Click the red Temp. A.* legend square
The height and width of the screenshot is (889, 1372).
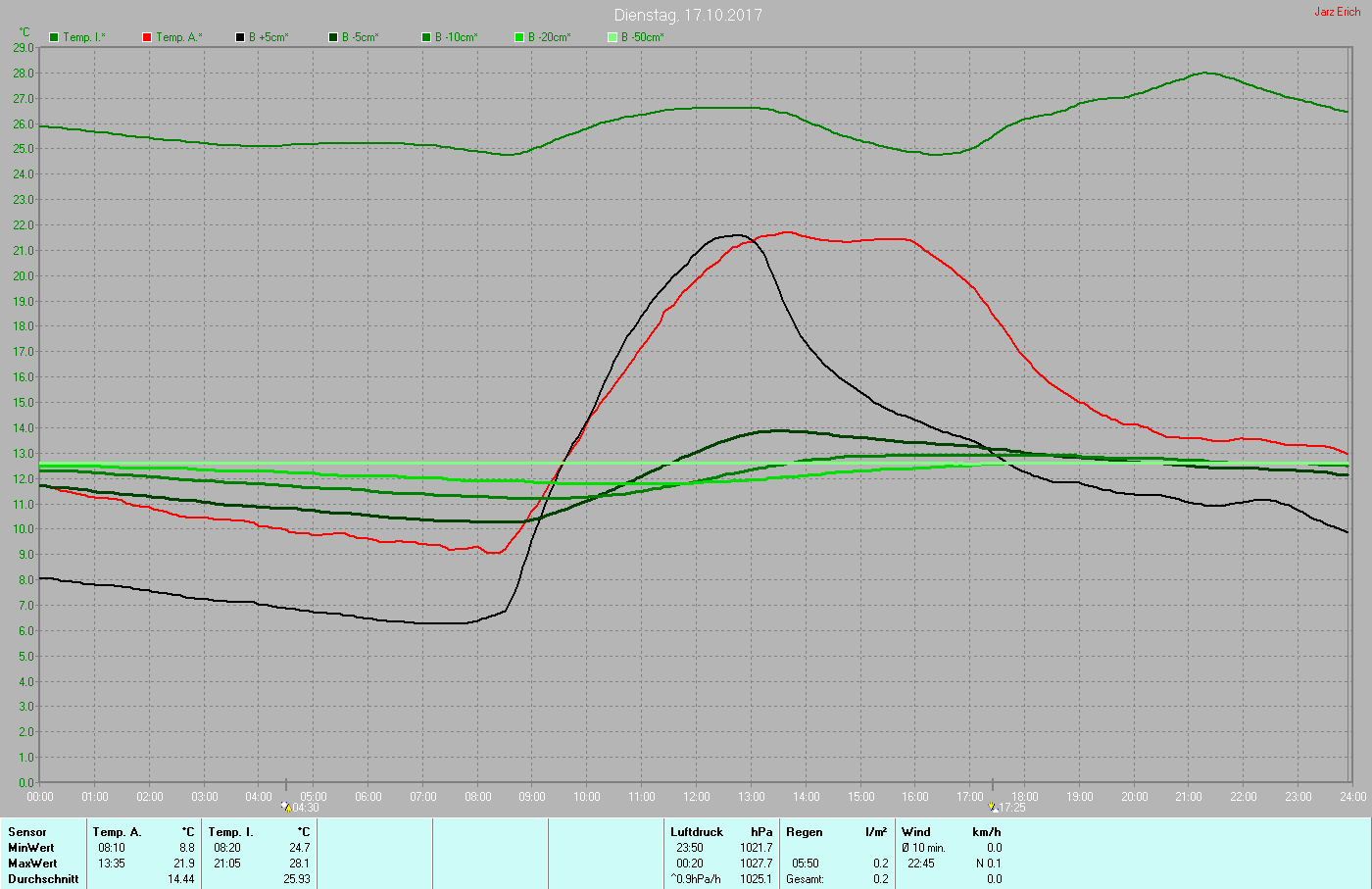click(x=147, y=37)
